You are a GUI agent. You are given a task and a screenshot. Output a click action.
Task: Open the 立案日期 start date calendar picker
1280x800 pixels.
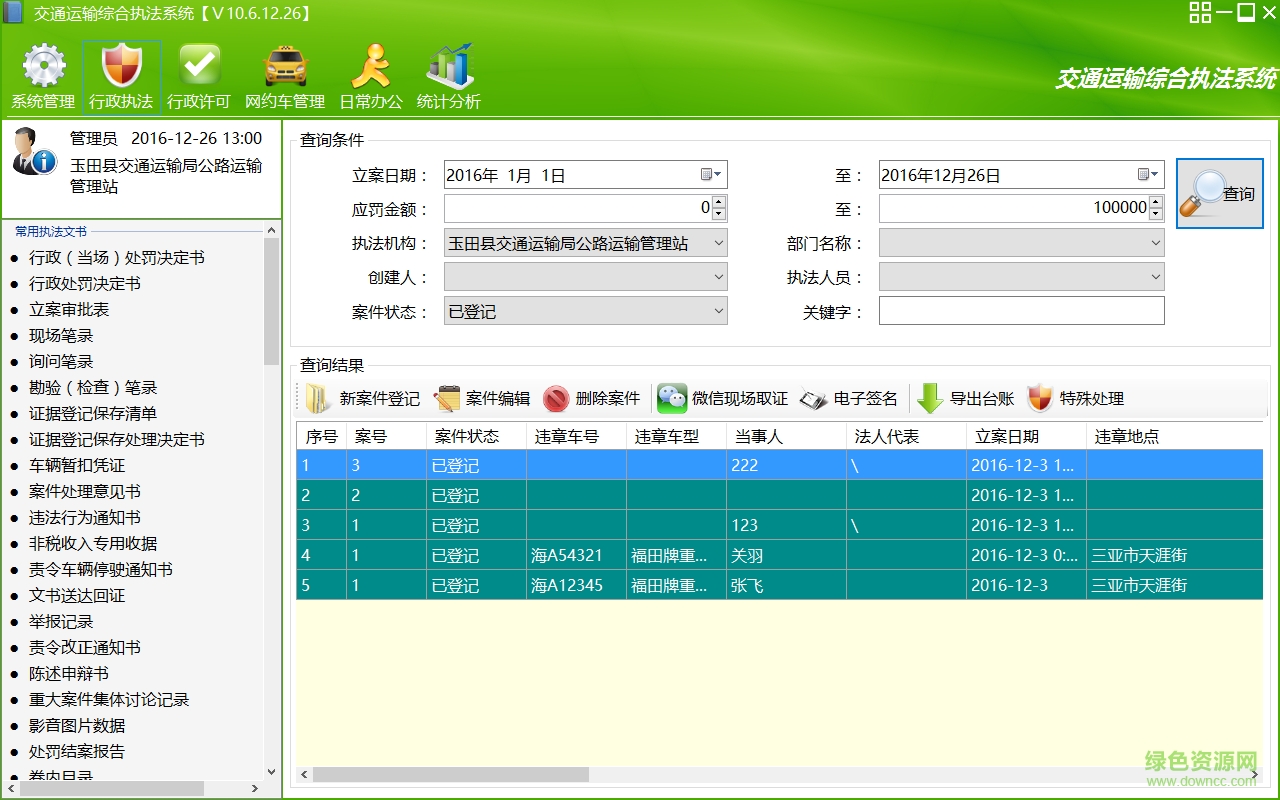tap(711, 175)
